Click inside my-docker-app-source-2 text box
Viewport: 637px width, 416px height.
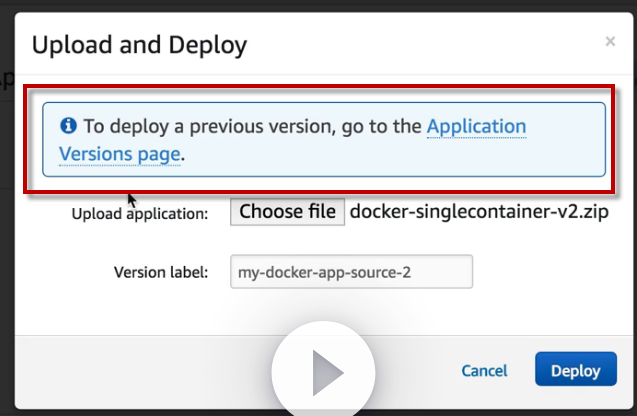point(350,271)
